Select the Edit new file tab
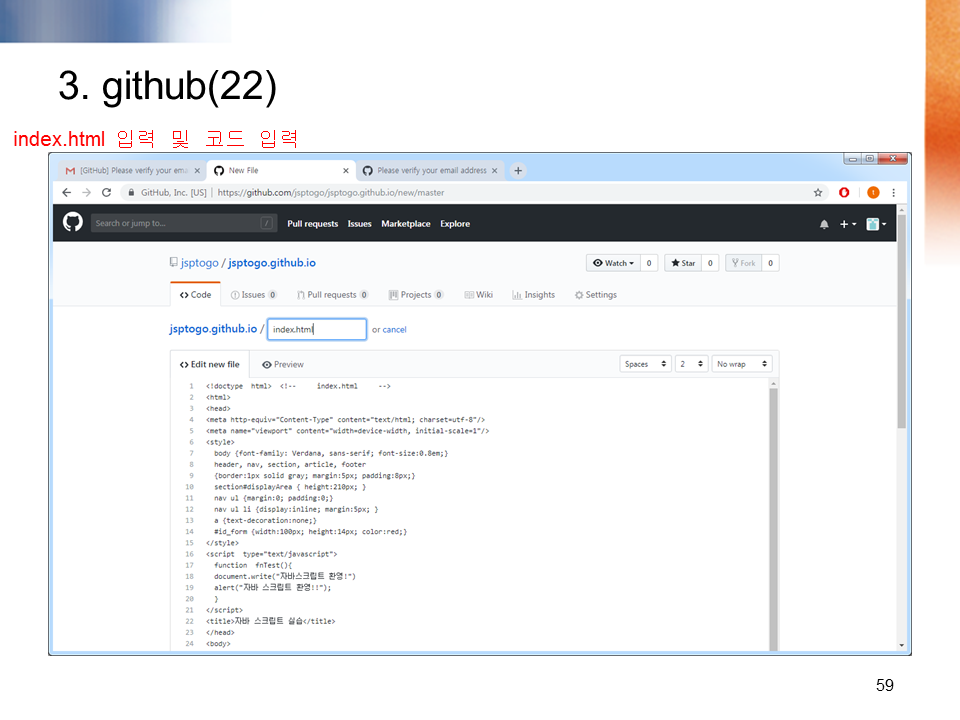 [209, 364]
